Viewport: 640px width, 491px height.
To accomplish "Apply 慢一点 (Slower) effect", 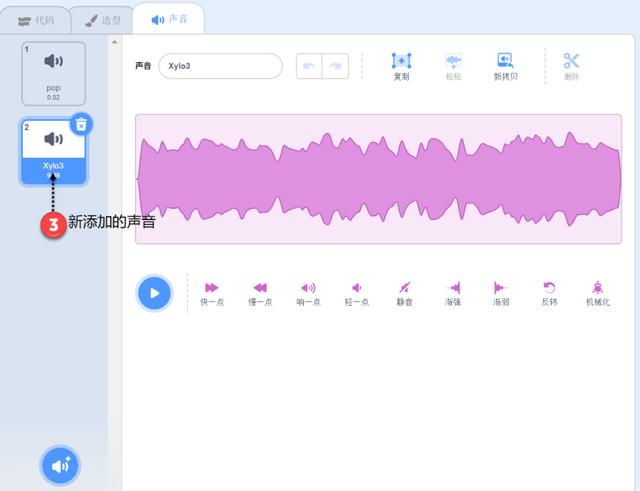I will pos(260,294).
